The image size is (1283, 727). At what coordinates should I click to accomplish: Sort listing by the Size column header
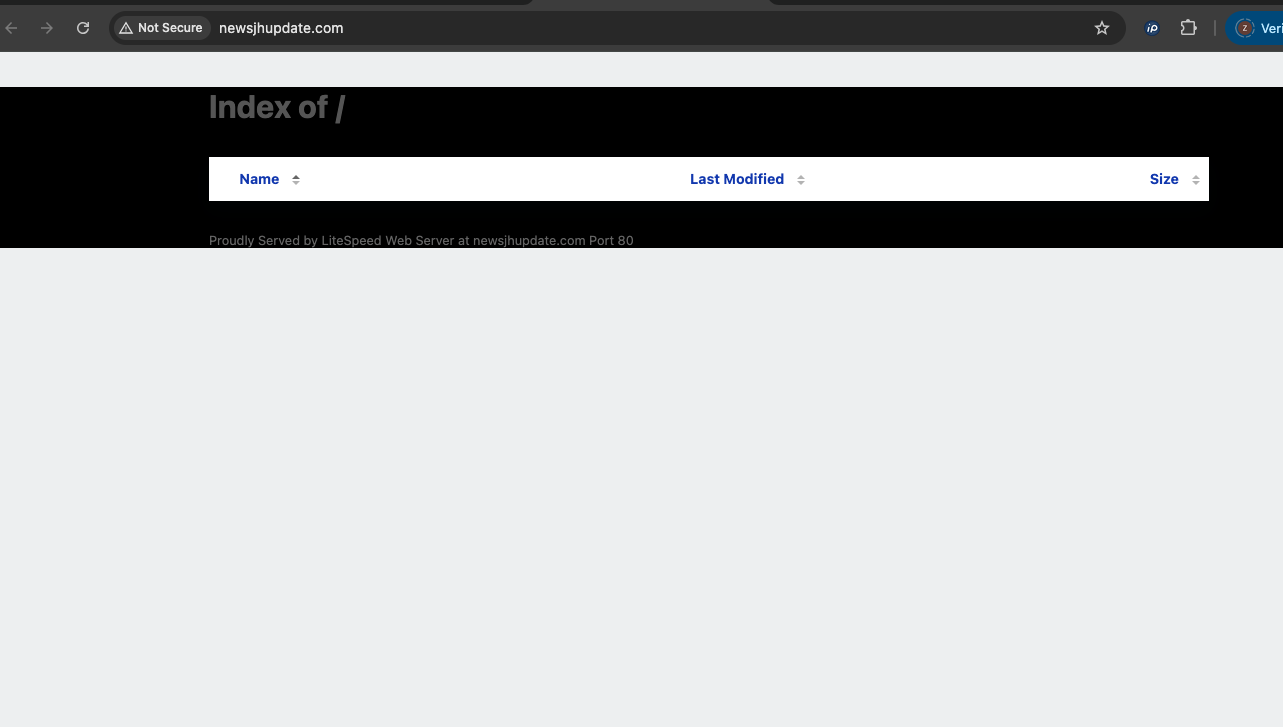(1164, 179)
